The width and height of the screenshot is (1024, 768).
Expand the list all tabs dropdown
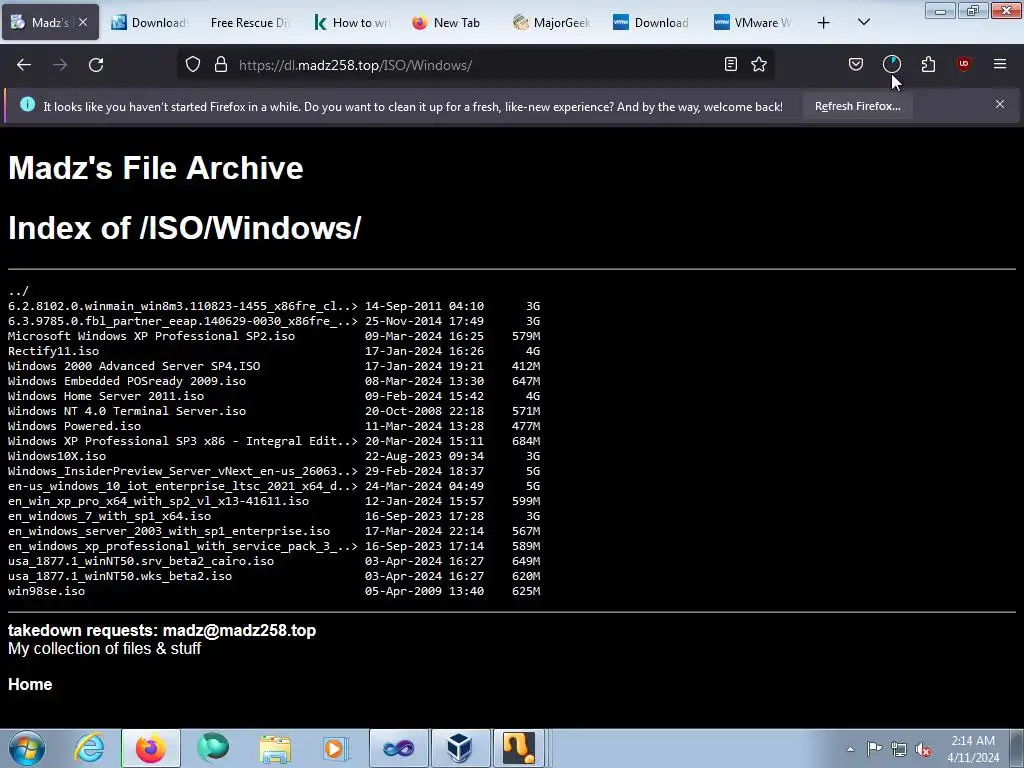tap(863, 23)
